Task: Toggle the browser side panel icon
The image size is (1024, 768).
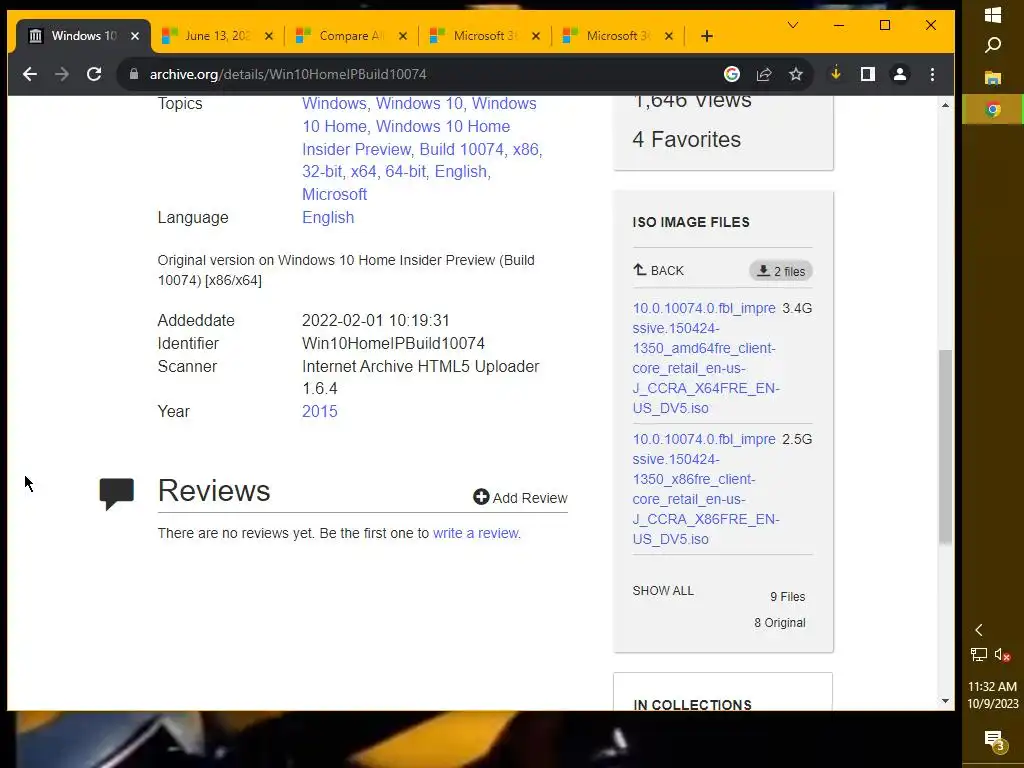Action: click(867, 74)
